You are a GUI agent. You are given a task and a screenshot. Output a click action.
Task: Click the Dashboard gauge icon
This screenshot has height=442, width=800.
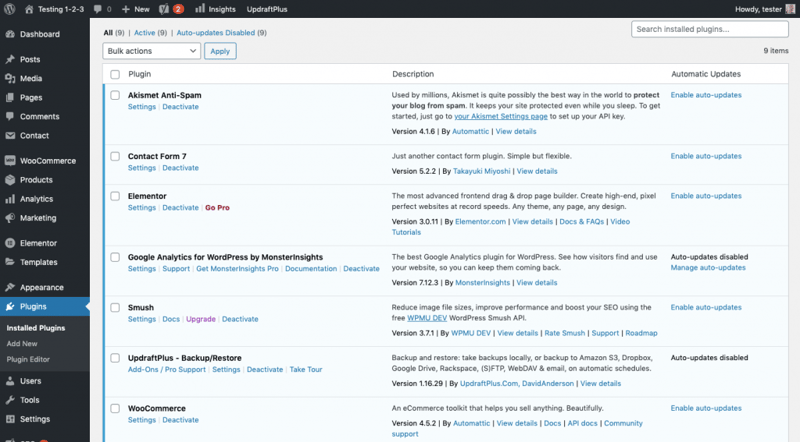coord(10,34)
